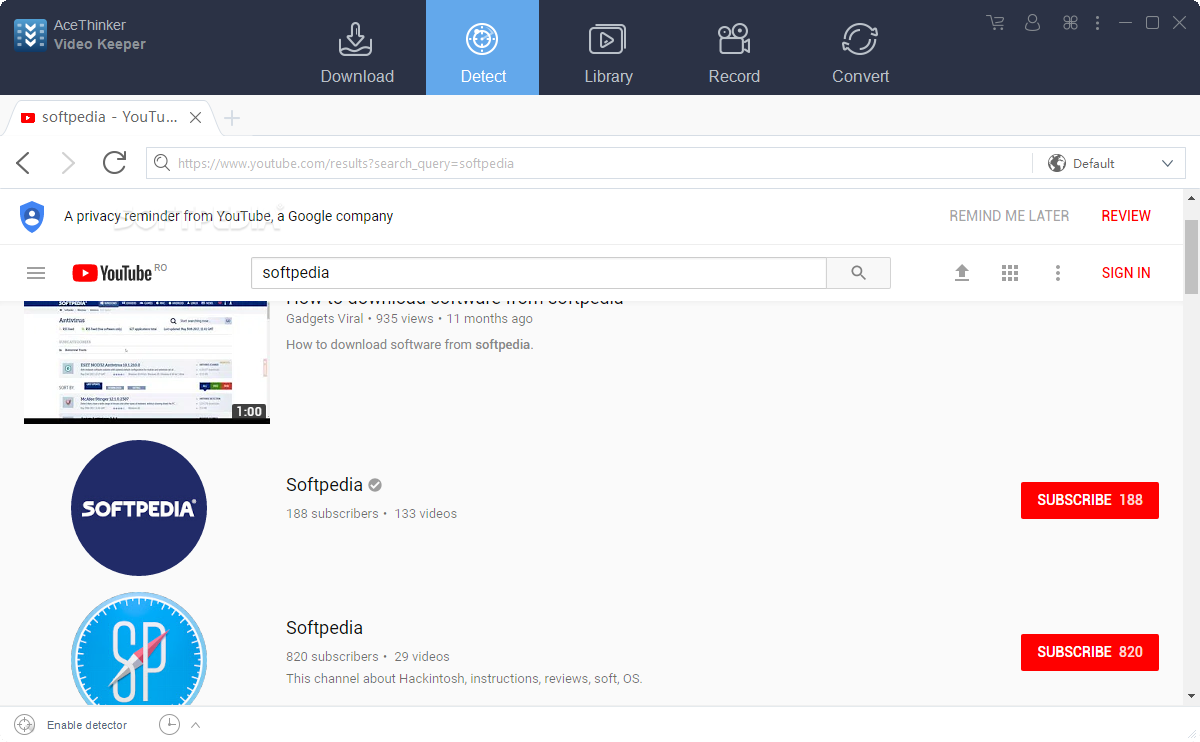The image size is (1200, 742).
Task: Expand the arrow beside the clock icon
Action: pos(195,725)
